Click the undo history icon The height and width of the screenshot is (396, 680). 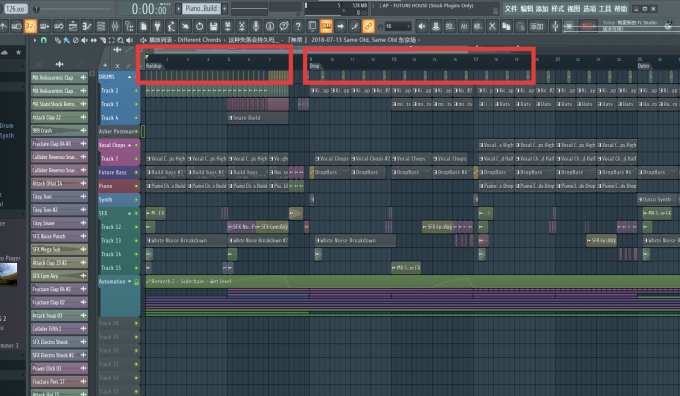click(x=199, y=26)
